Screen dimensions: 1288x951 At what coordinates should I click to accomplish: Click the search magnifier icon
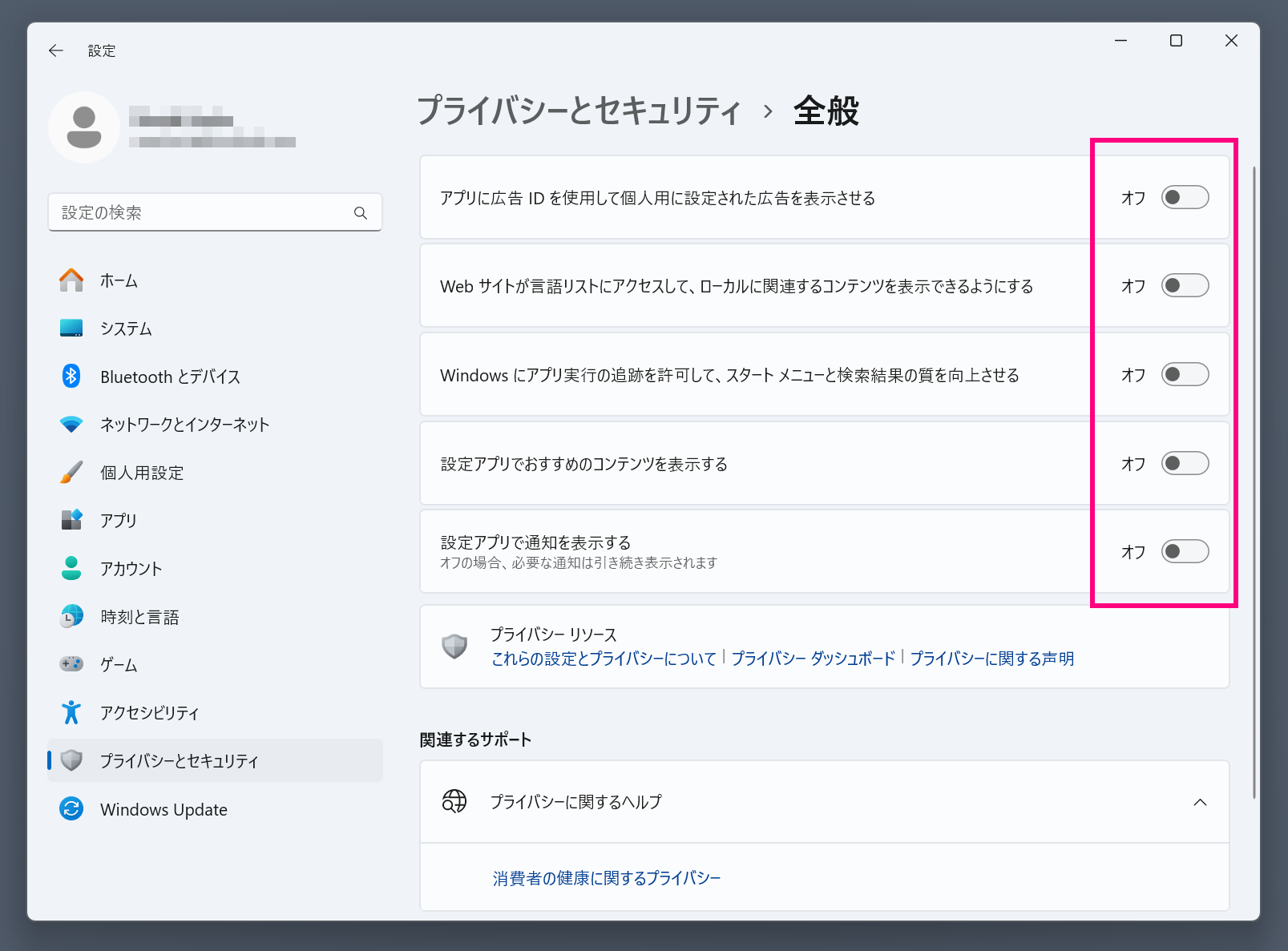pos(361,213)
